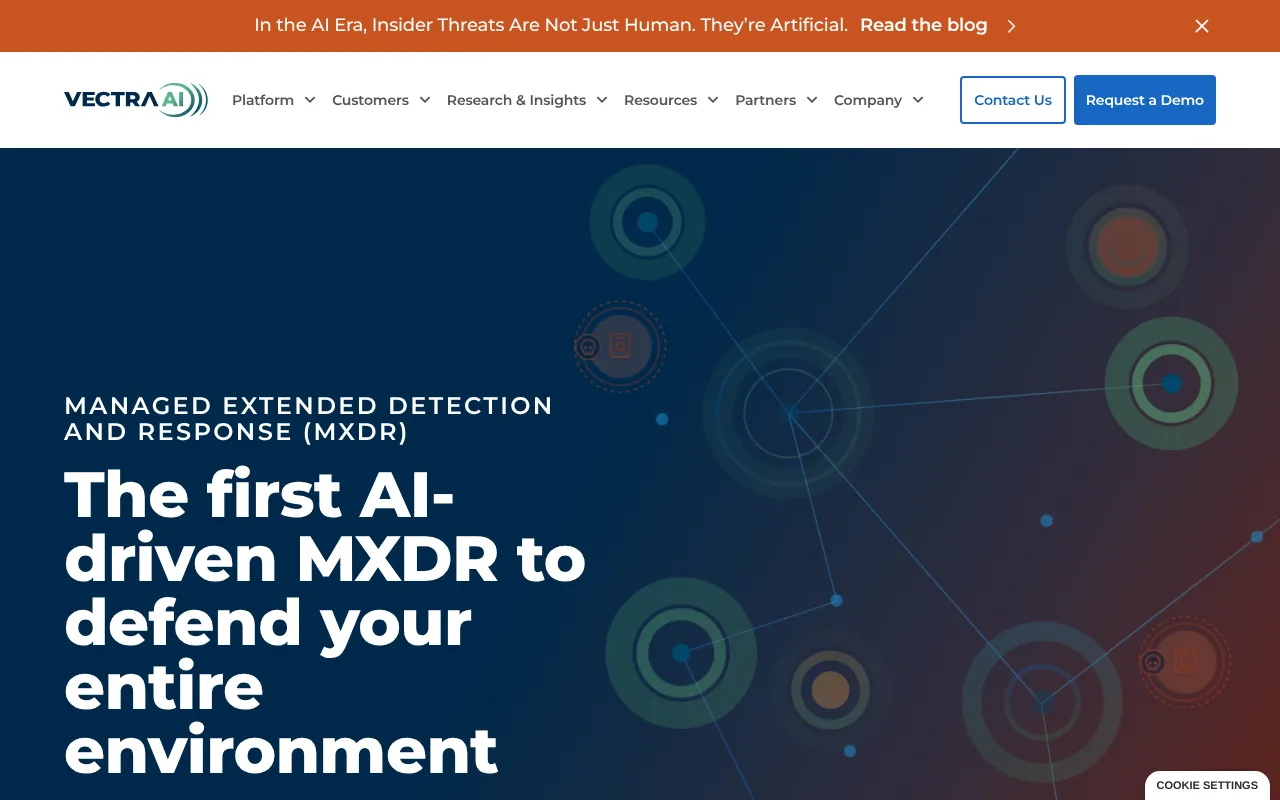Open Cookie Settings
Screen dimensions: 1280x800
(1207, 785)
